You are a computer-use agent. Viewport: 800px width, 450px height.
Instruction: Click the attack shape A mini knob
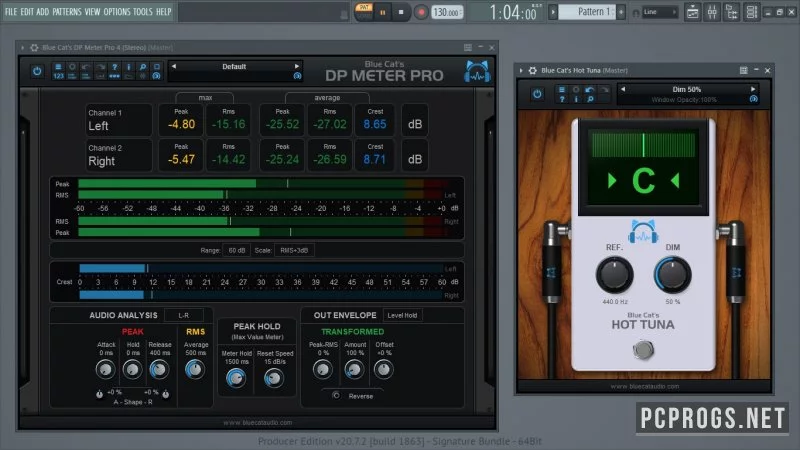99,394
